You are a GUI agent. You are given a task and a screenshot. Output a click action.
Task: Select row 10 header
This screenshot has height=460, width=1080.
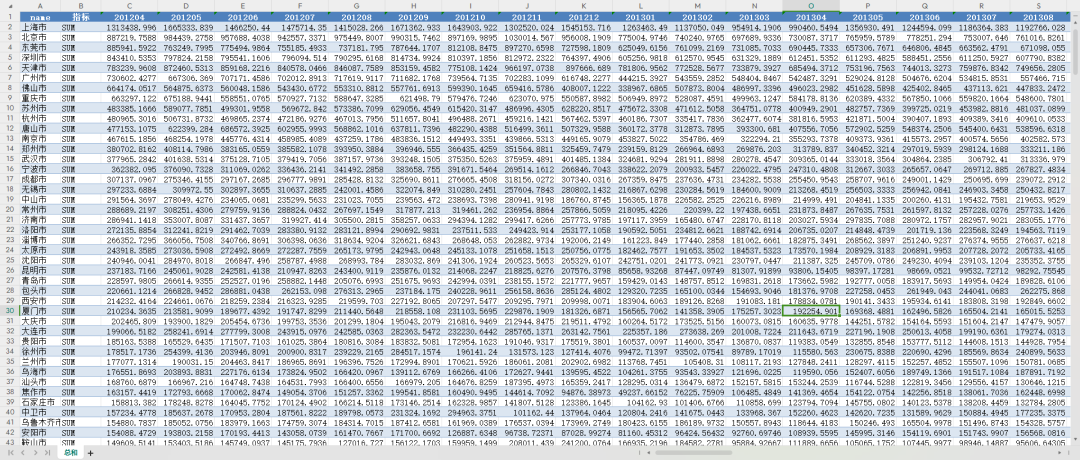[x=10, y=109]
